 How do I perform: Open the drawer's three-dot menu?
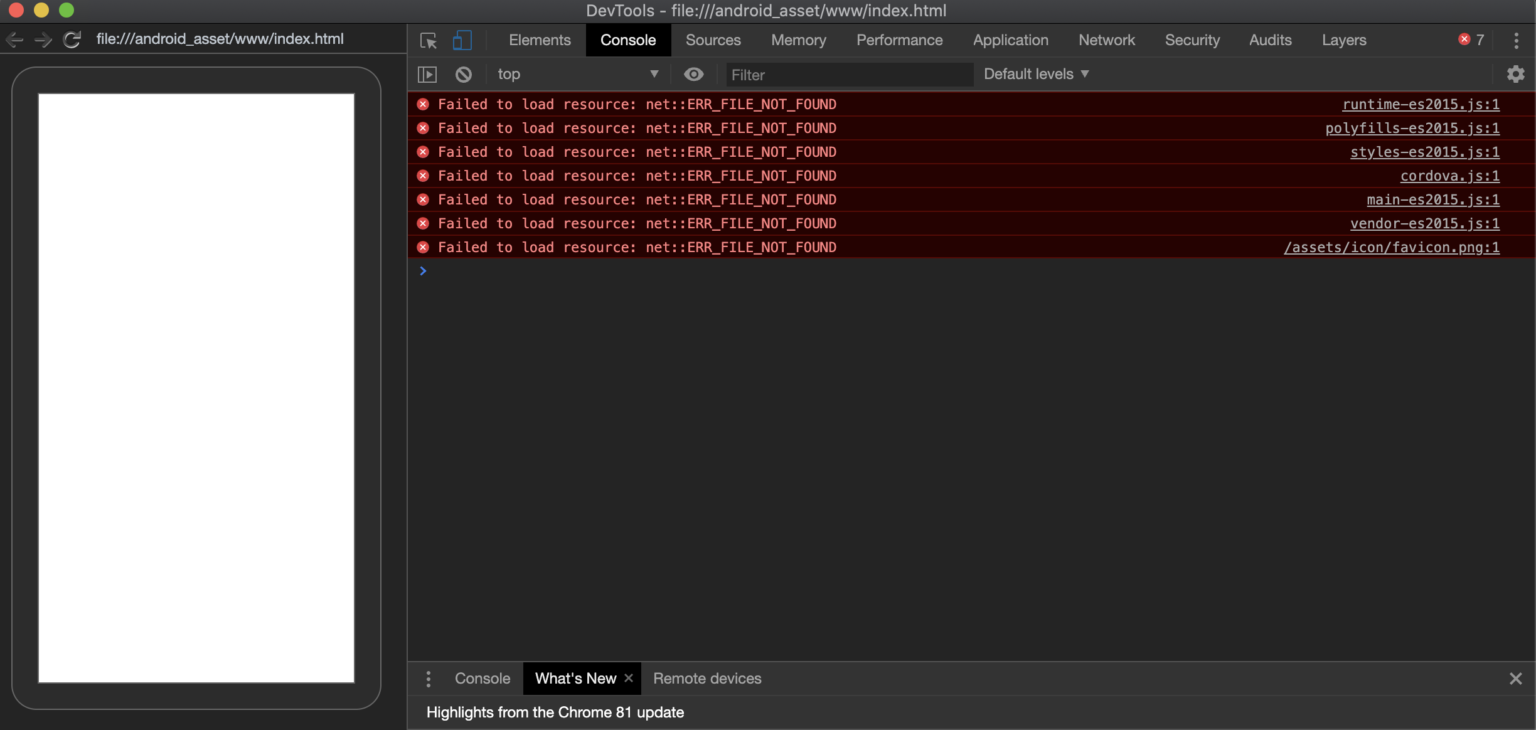[428, 679]
